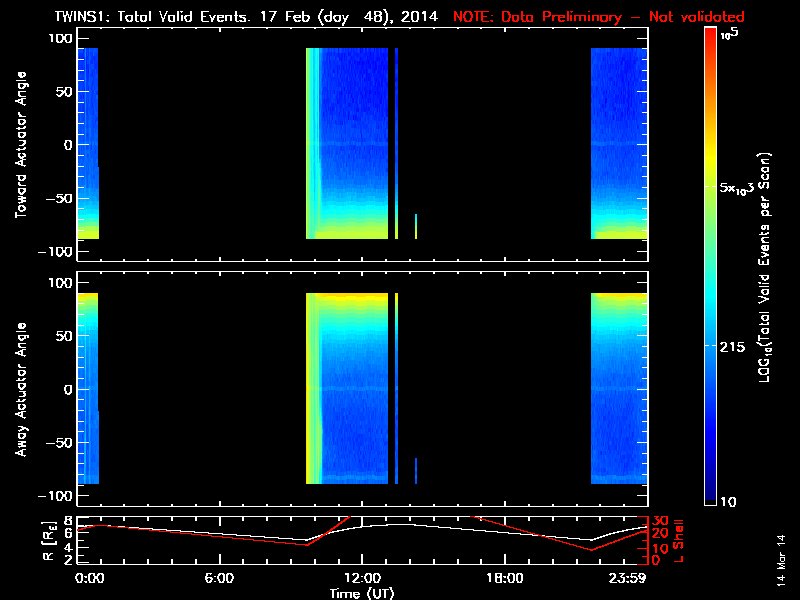The image size is (800, 600).
Task: Click the 'Time (UT)' x-axis label
Action: pyautogui.click(x=361, y=593)
